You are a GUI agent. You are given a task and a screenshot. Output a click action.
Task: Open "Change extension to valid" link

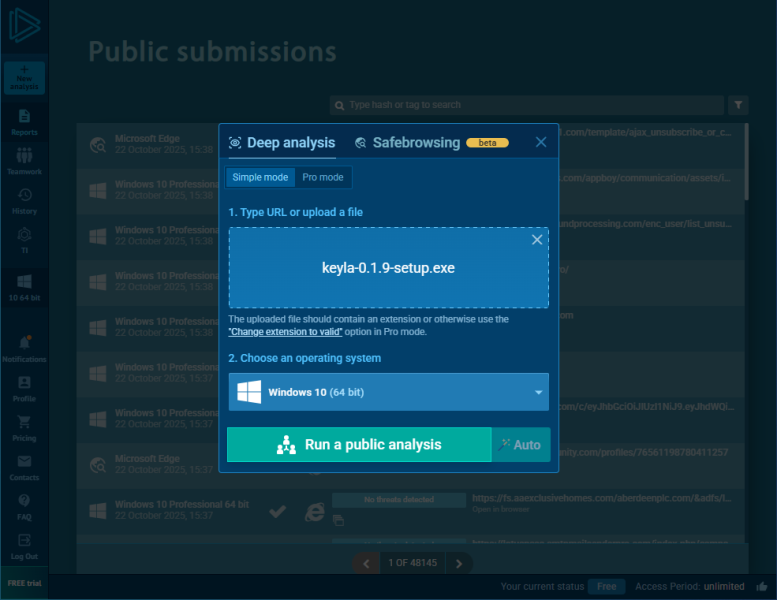click(285, 331)
